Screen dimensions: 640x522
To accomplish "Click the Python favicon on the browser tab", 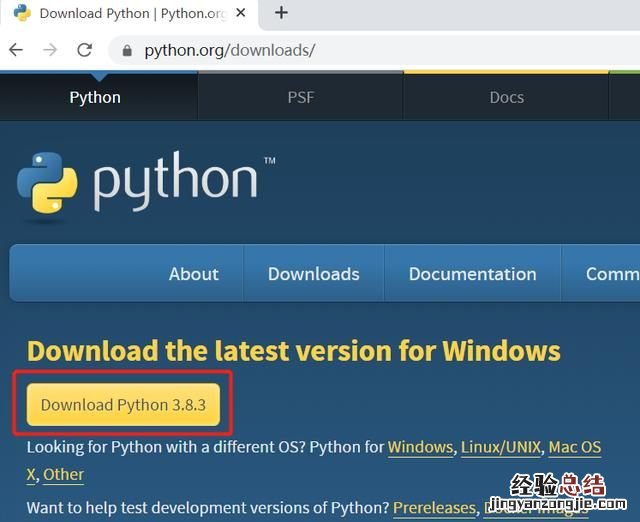I will point(22,14).
